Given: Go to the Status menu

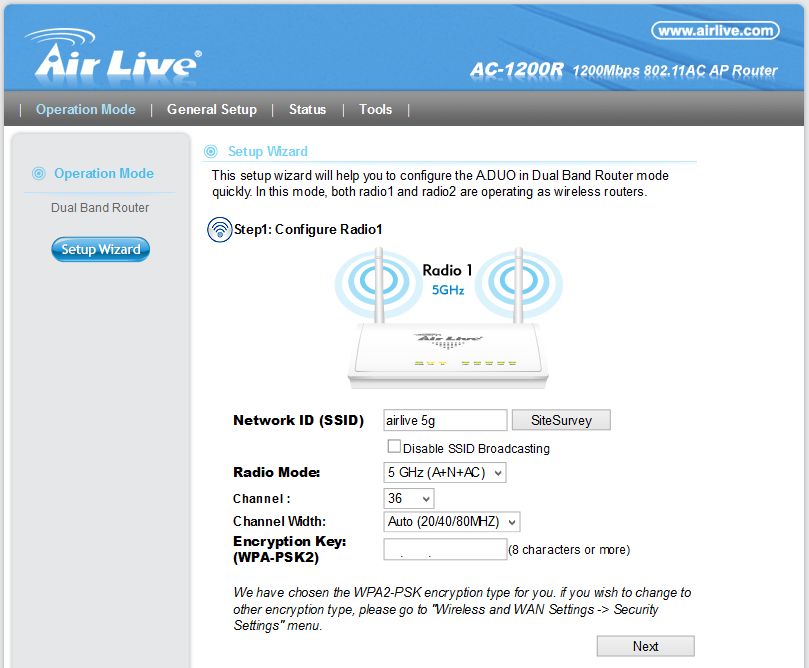Looking at the screenshot, I should [308, 109].
